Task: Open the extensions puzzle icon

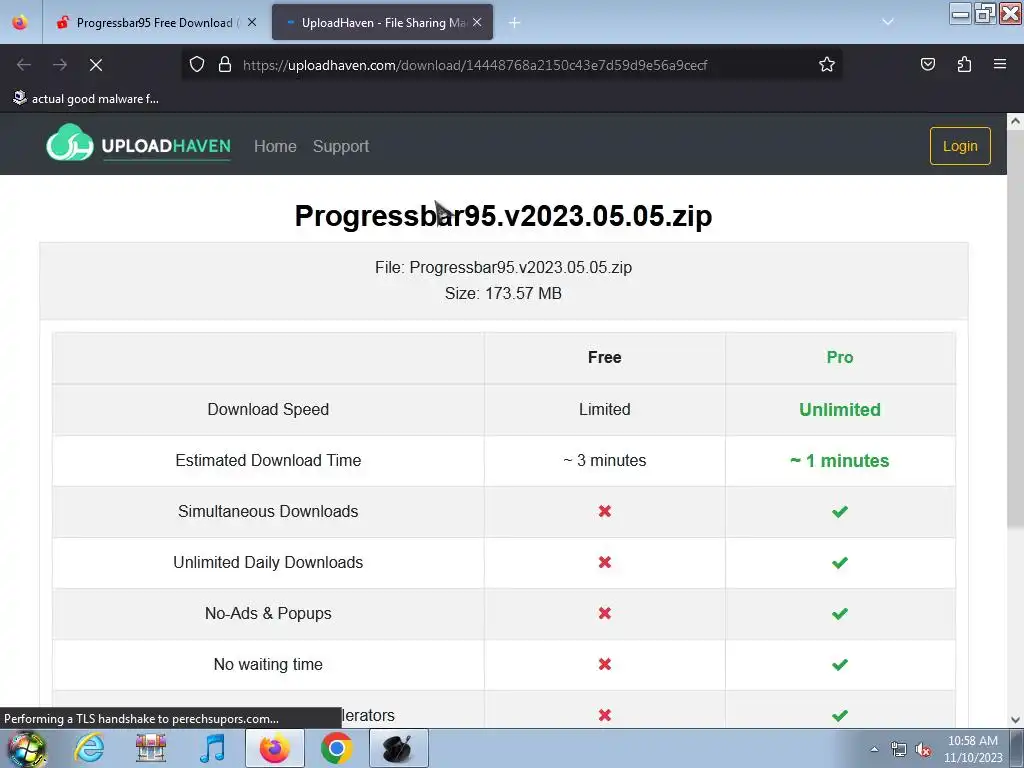Action: [965, 64]
